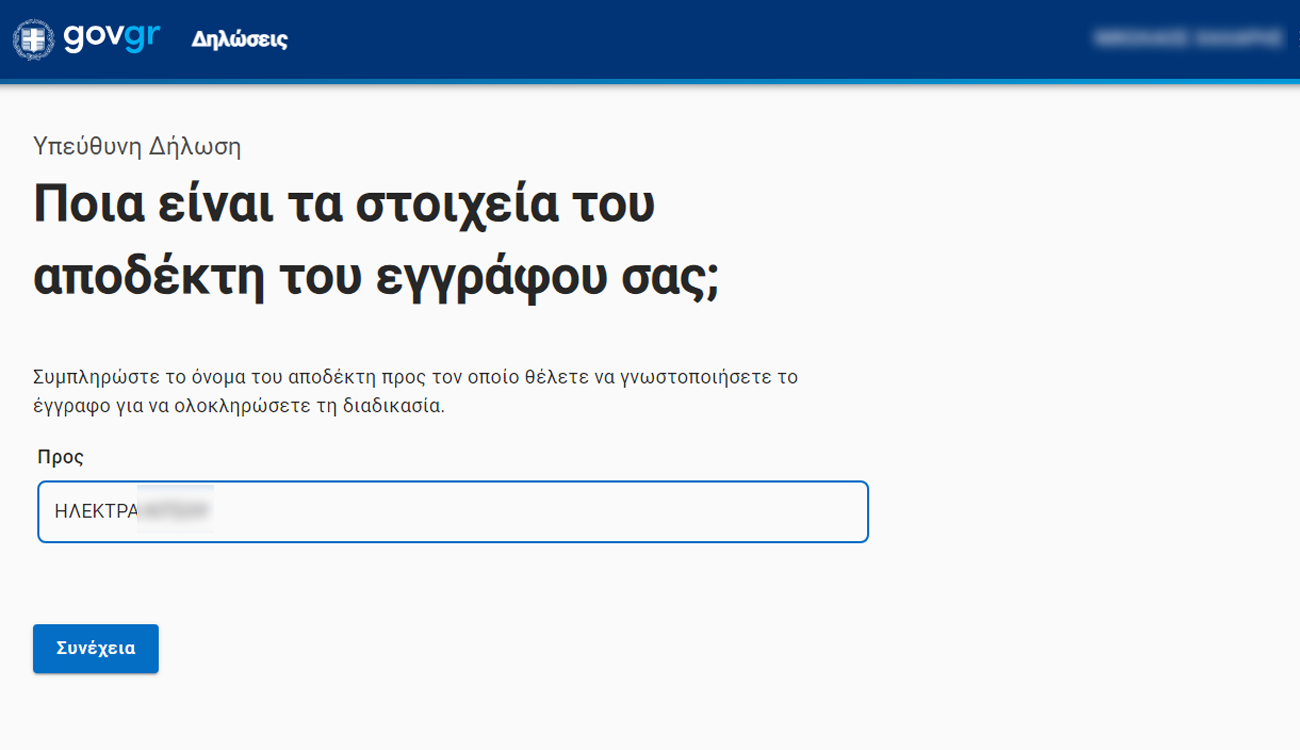
Task: Focus the "Προς" recipient input field
Action: 500,512
